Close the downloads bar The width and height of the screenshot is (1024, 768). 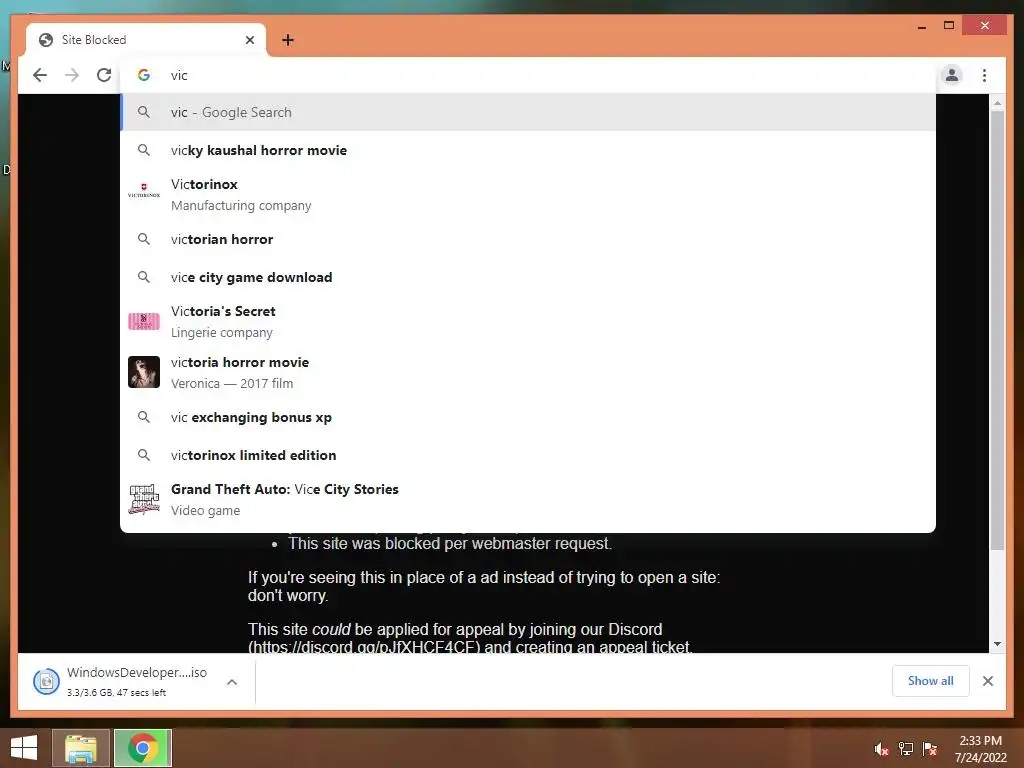987,681
